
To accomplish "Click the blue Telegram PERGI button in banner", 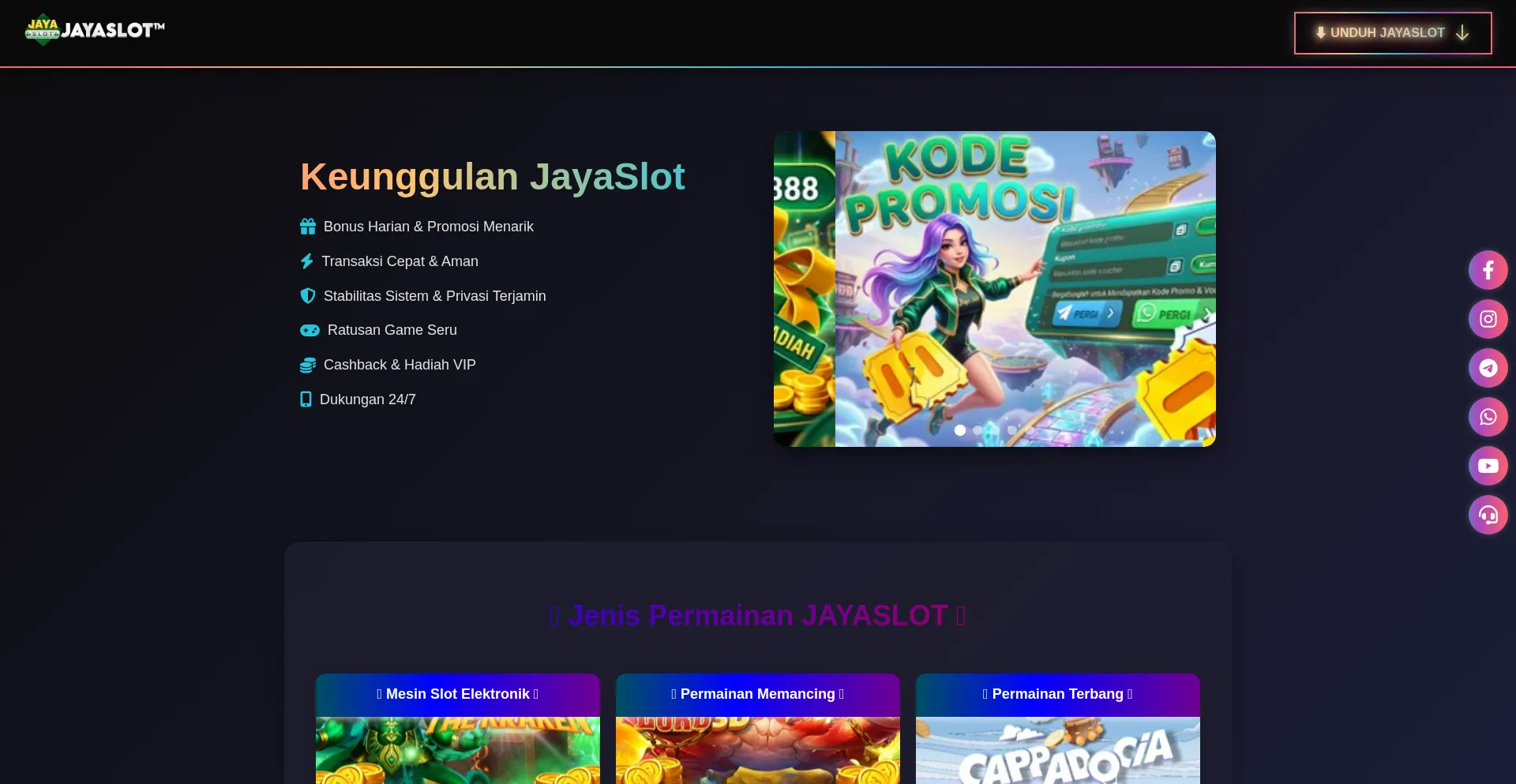I will point(1087,313).
